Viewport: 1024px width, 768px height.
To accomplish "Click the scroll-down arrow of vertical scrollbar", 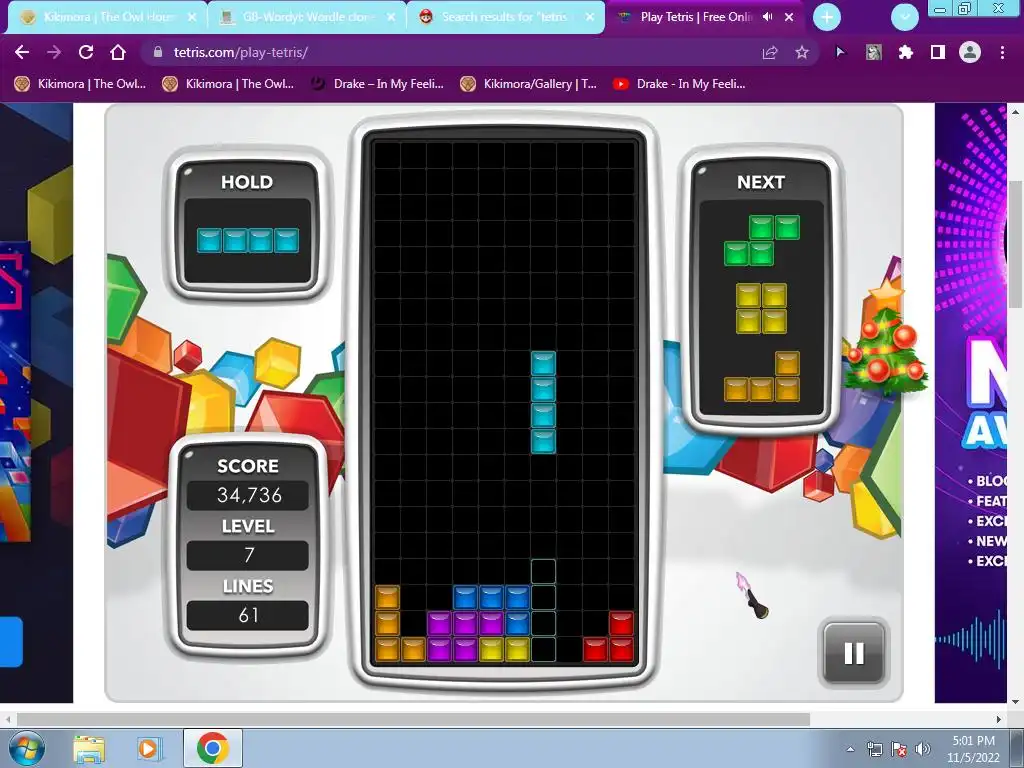I will pyautogui.click(x=1016, y=702).
